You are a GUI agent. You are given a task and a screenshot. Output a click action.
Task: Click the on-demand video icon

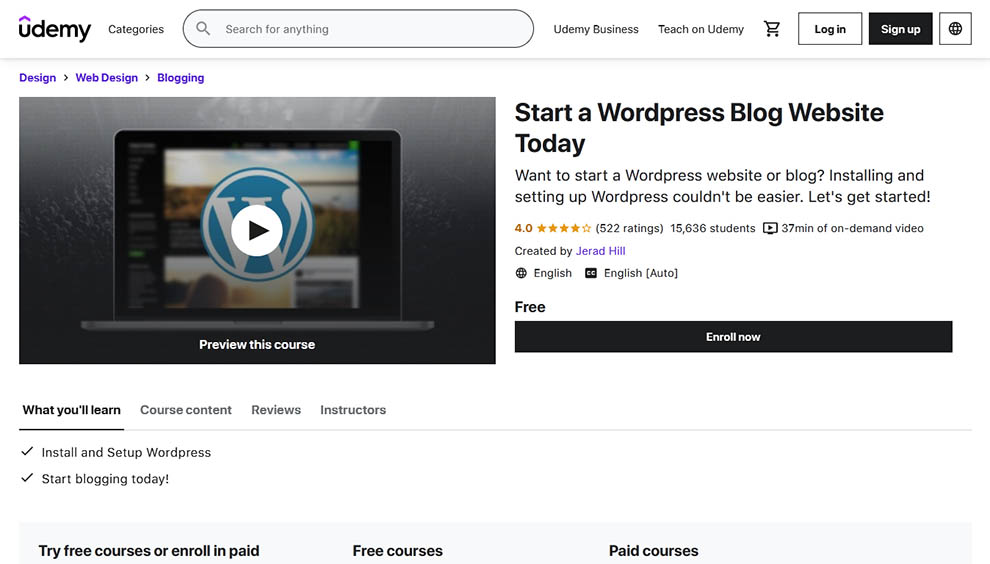pyautogui.click(x=770, y=228)
